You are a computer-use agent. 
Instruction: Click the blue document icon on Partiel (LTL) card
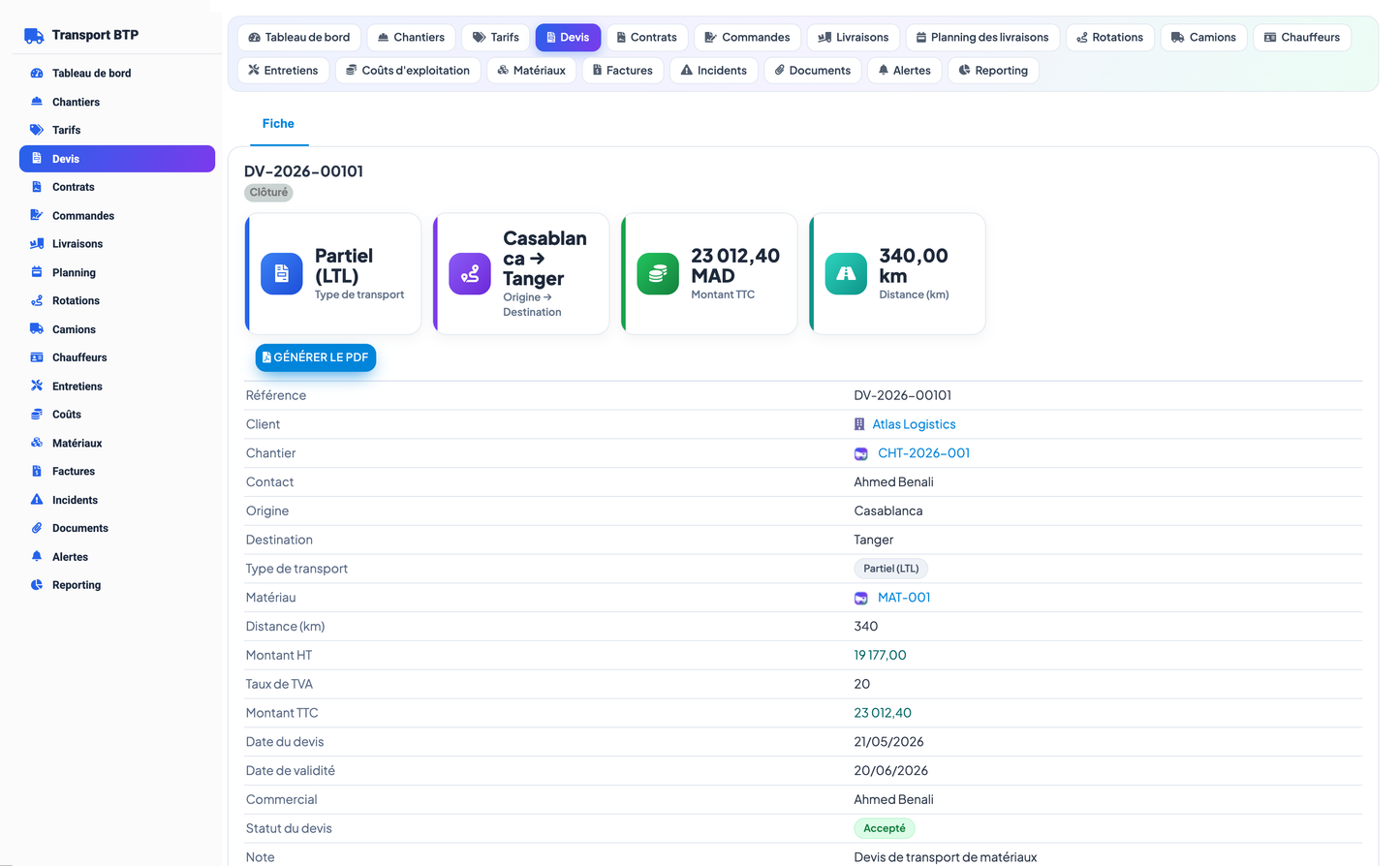pyautogui.click(x=282, y=274)
